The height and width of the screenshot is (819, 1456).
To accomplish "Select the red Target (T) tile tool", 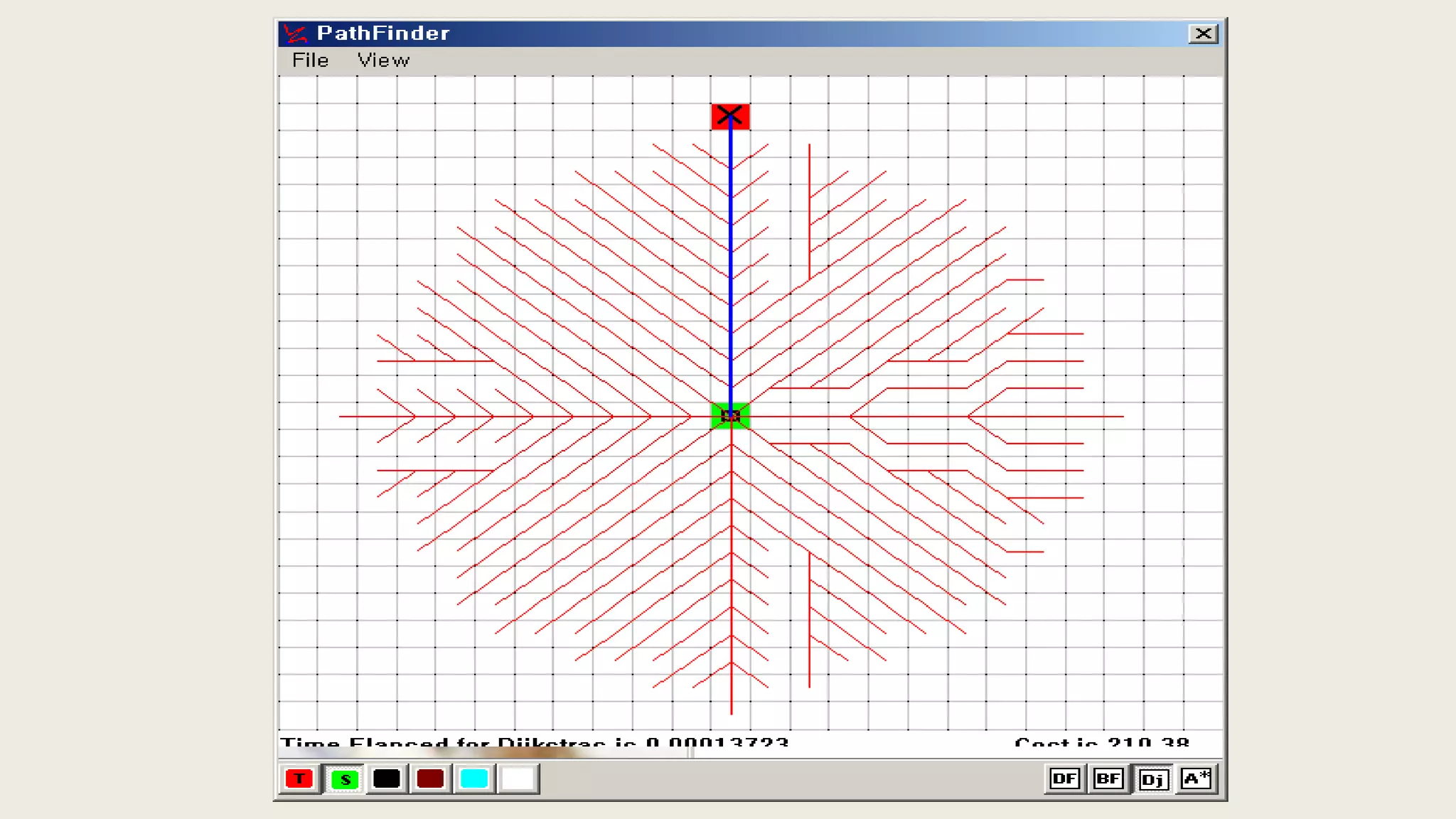I will [299, 778].
